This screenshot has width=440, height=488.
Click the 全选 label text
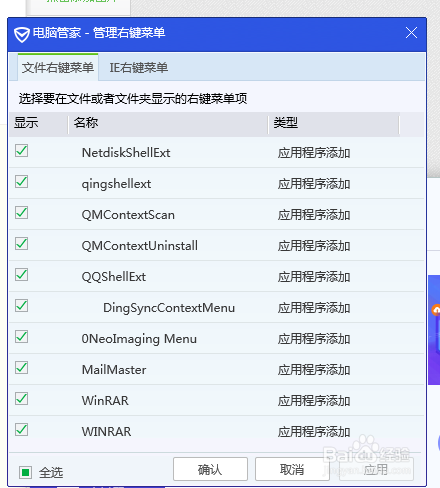(x=51, y=473)
